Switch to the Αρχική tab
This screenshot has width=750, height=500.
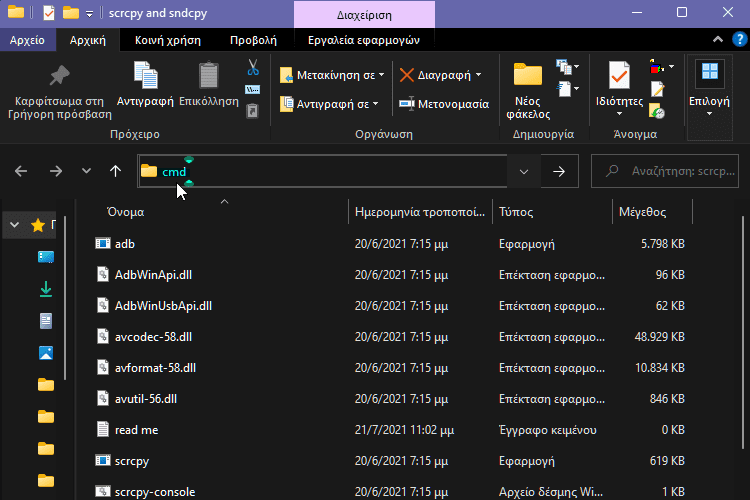point(88,40)
